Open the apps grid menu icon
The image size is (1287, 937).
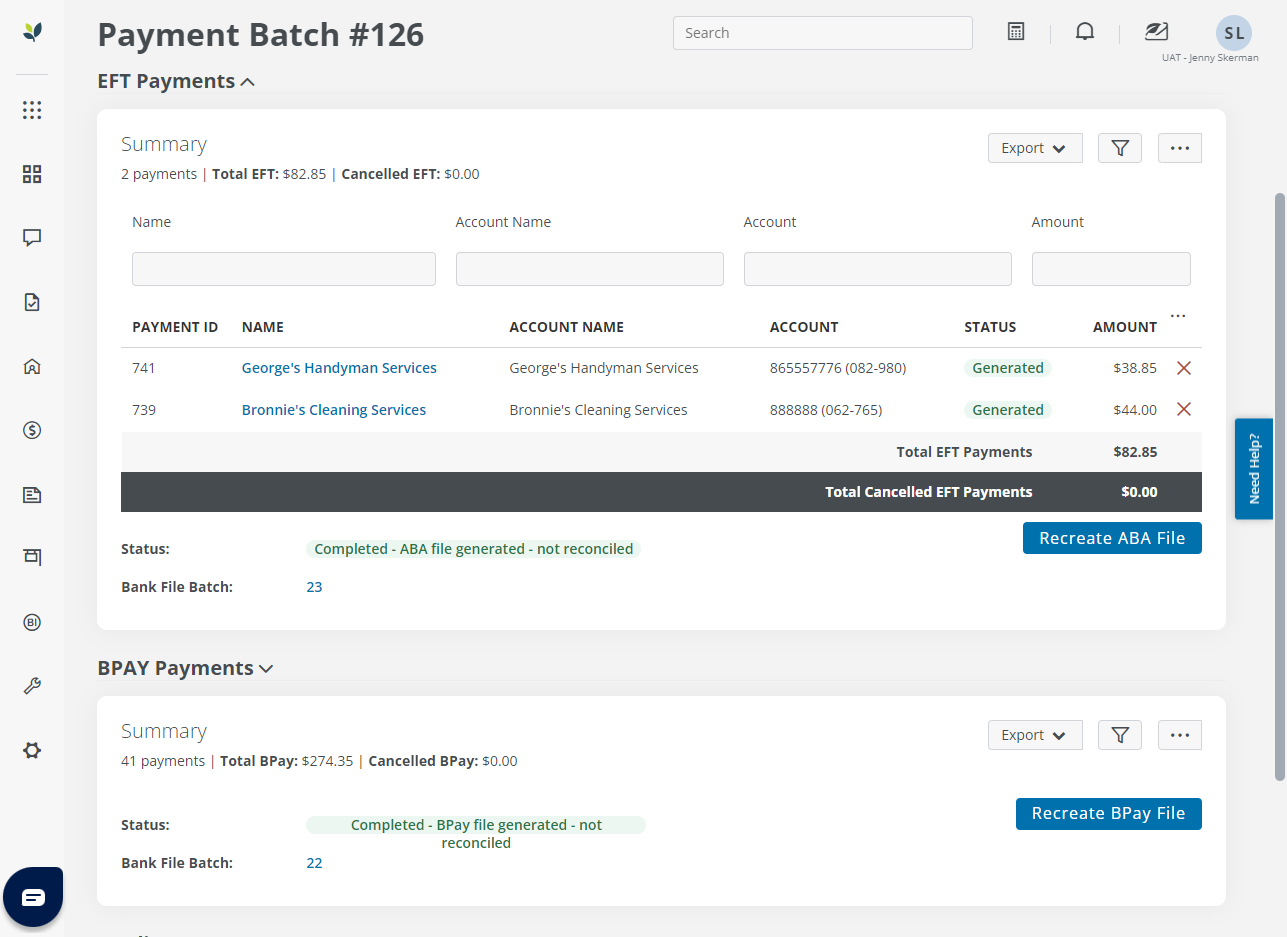coord(32,110)
